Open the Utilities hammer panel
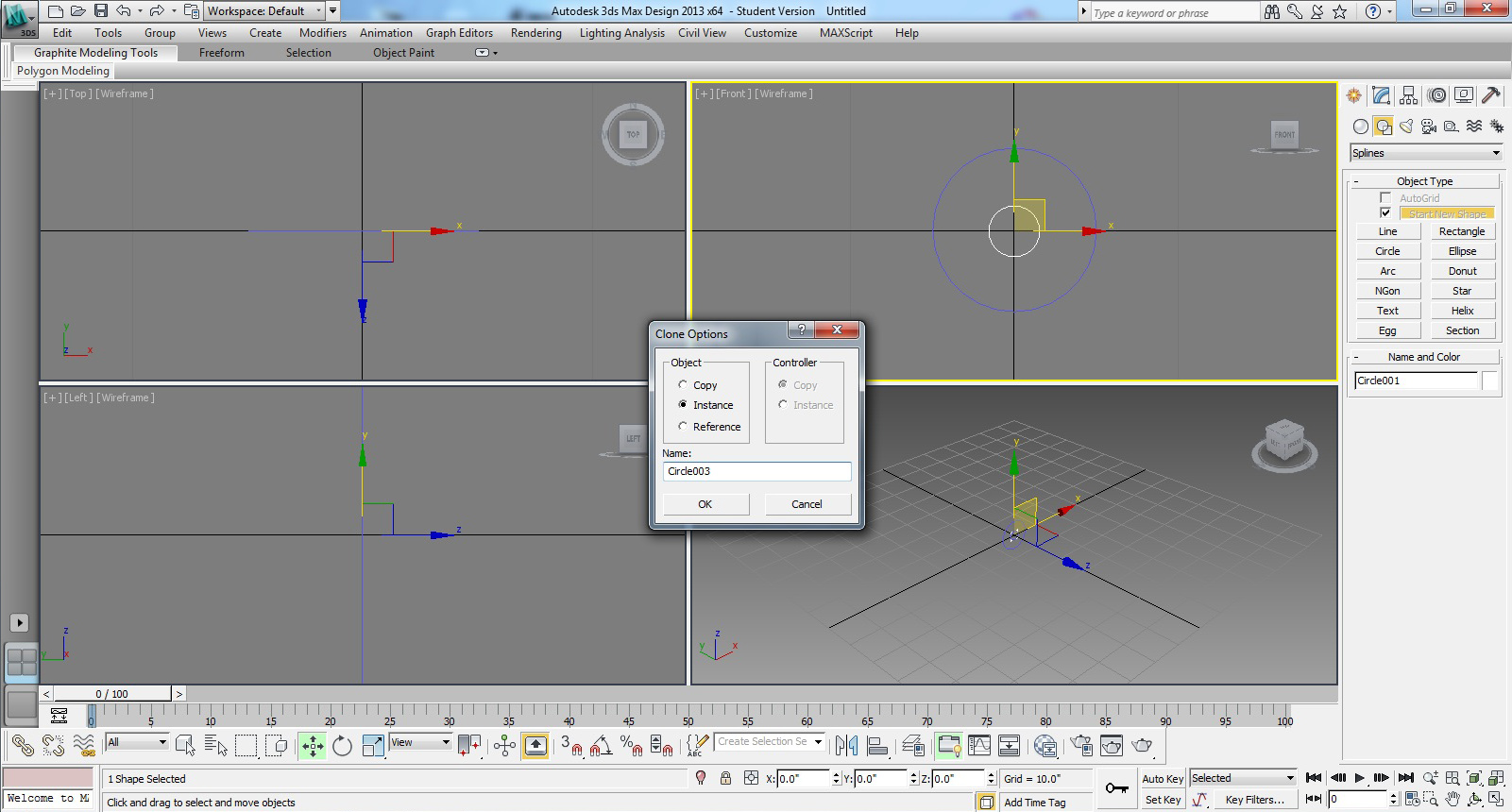Image resolution: width=1512 pixels, height=812 pixels. coord(1491,95)
